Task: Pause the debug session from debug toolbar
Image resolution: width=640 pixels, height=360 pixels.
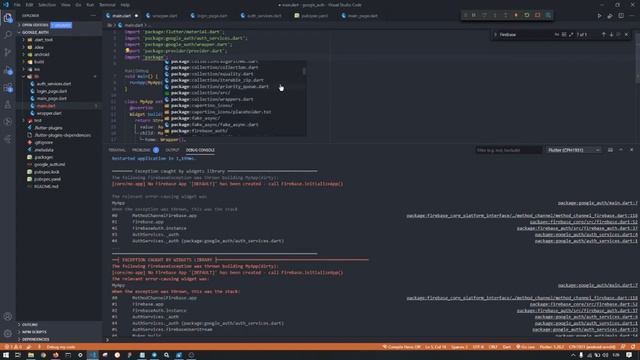Action: tap(473, 15)
